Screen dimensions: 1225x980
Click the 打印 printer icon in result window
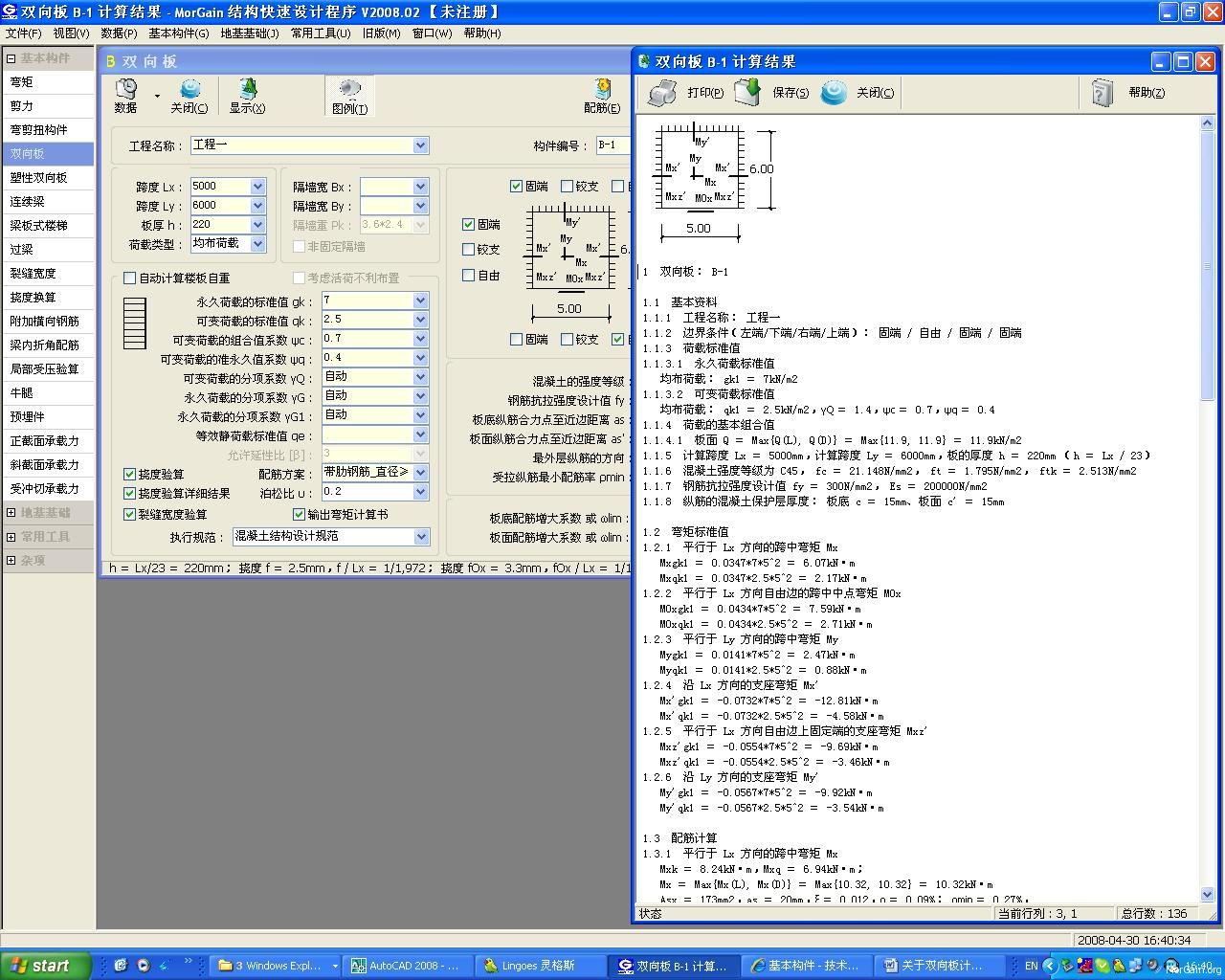(x=662, y=93)
